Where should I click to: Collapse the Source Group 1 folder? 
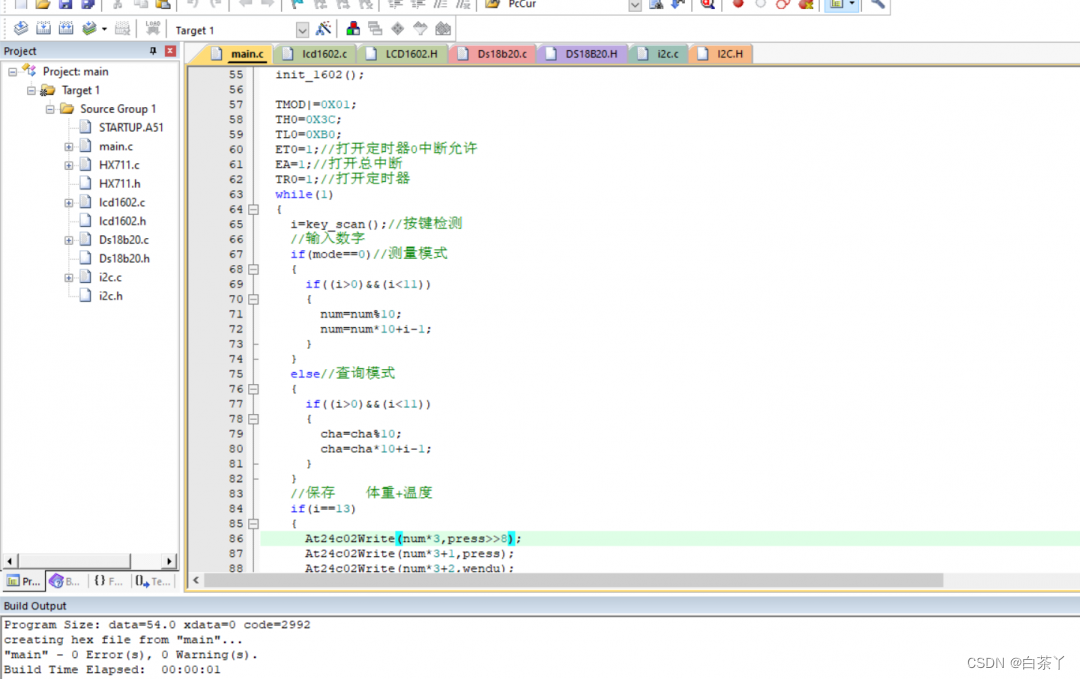click(50, 109)
